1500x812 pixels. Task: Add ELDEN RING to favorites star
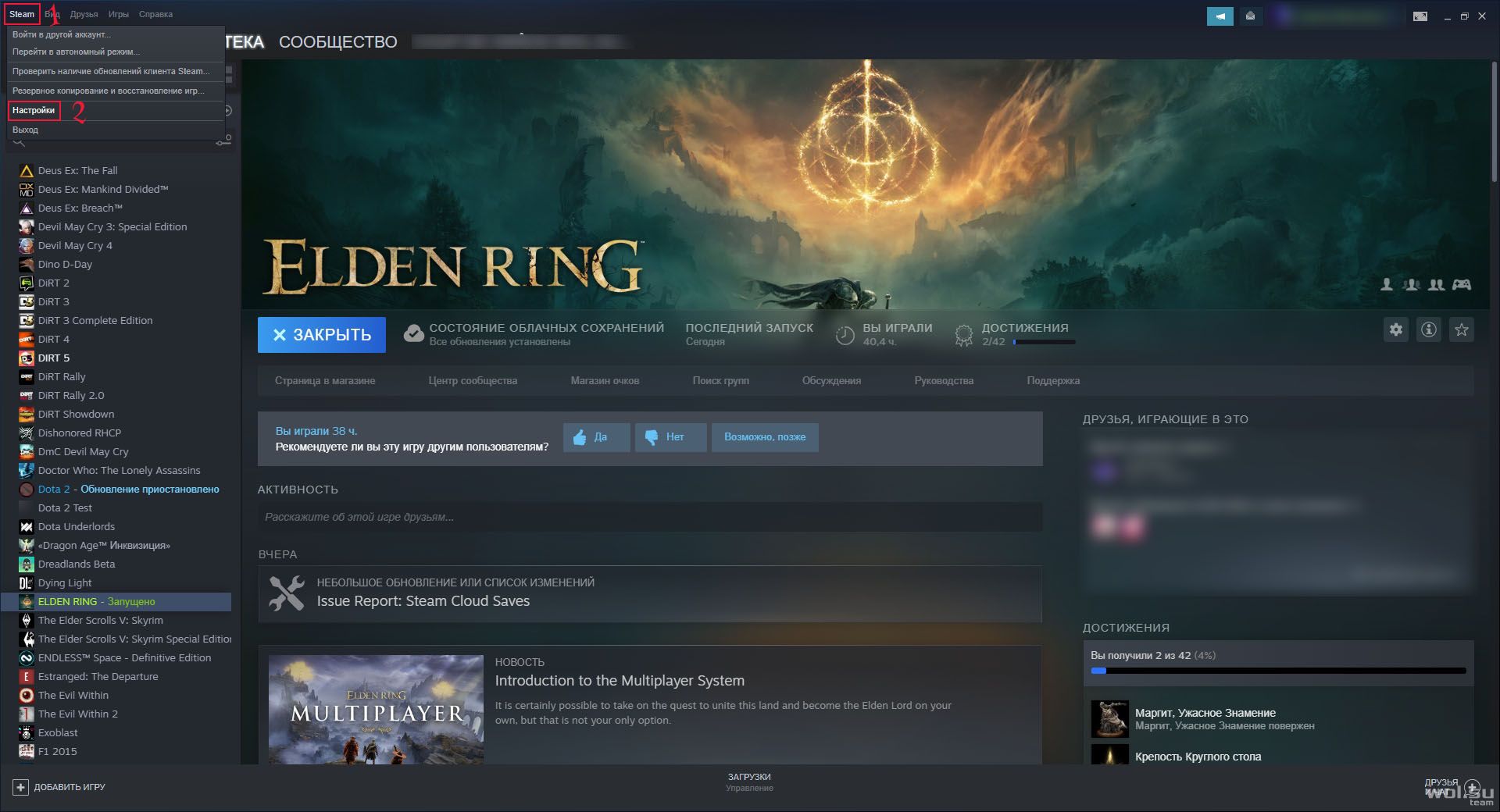(1462, 329)
